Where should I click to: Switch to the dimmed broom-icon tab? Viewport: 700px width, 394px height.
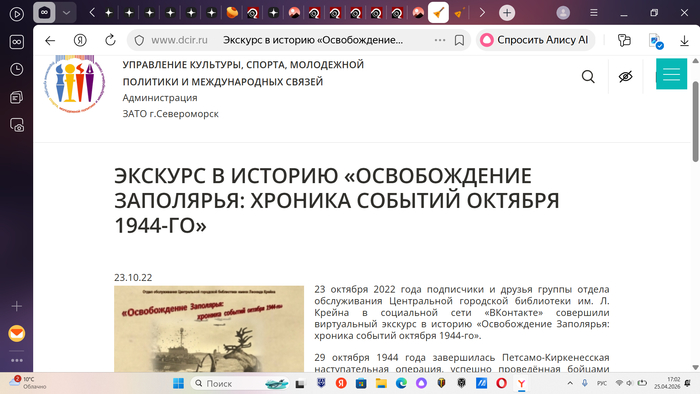[x=458, y=13]
